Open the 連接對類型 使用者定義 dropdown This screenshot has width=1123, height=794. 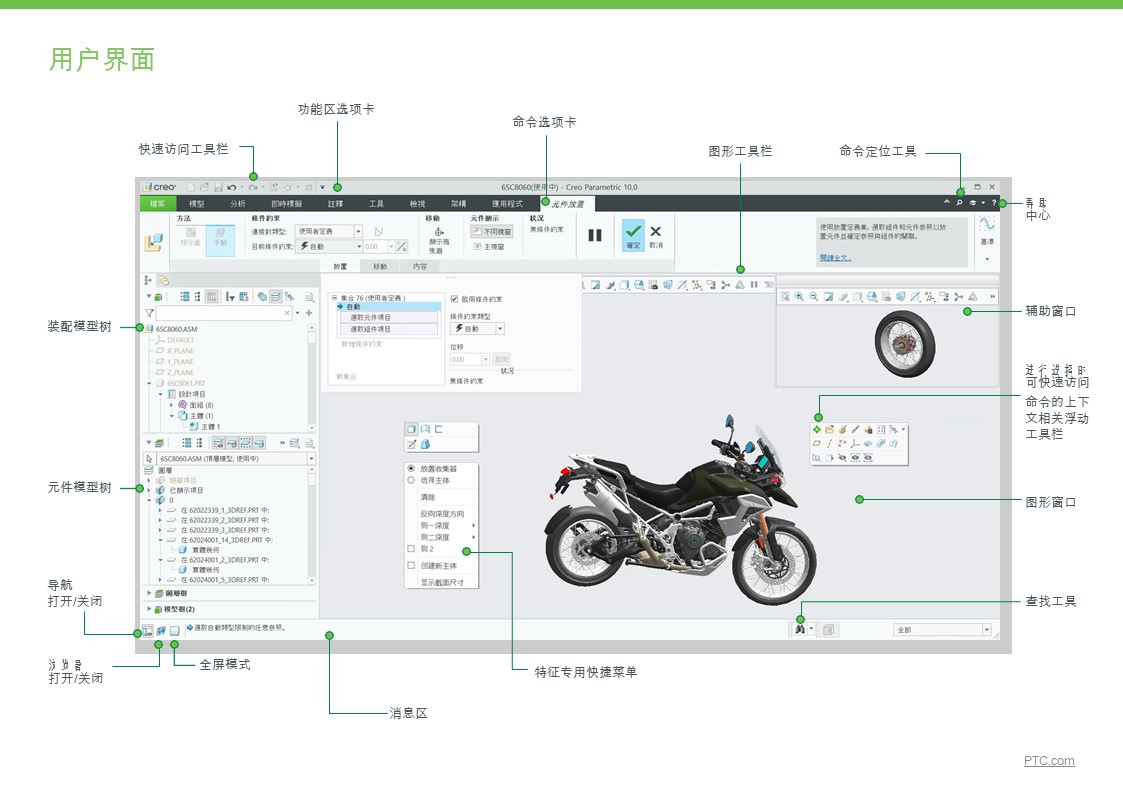click(x=329, y=231)
